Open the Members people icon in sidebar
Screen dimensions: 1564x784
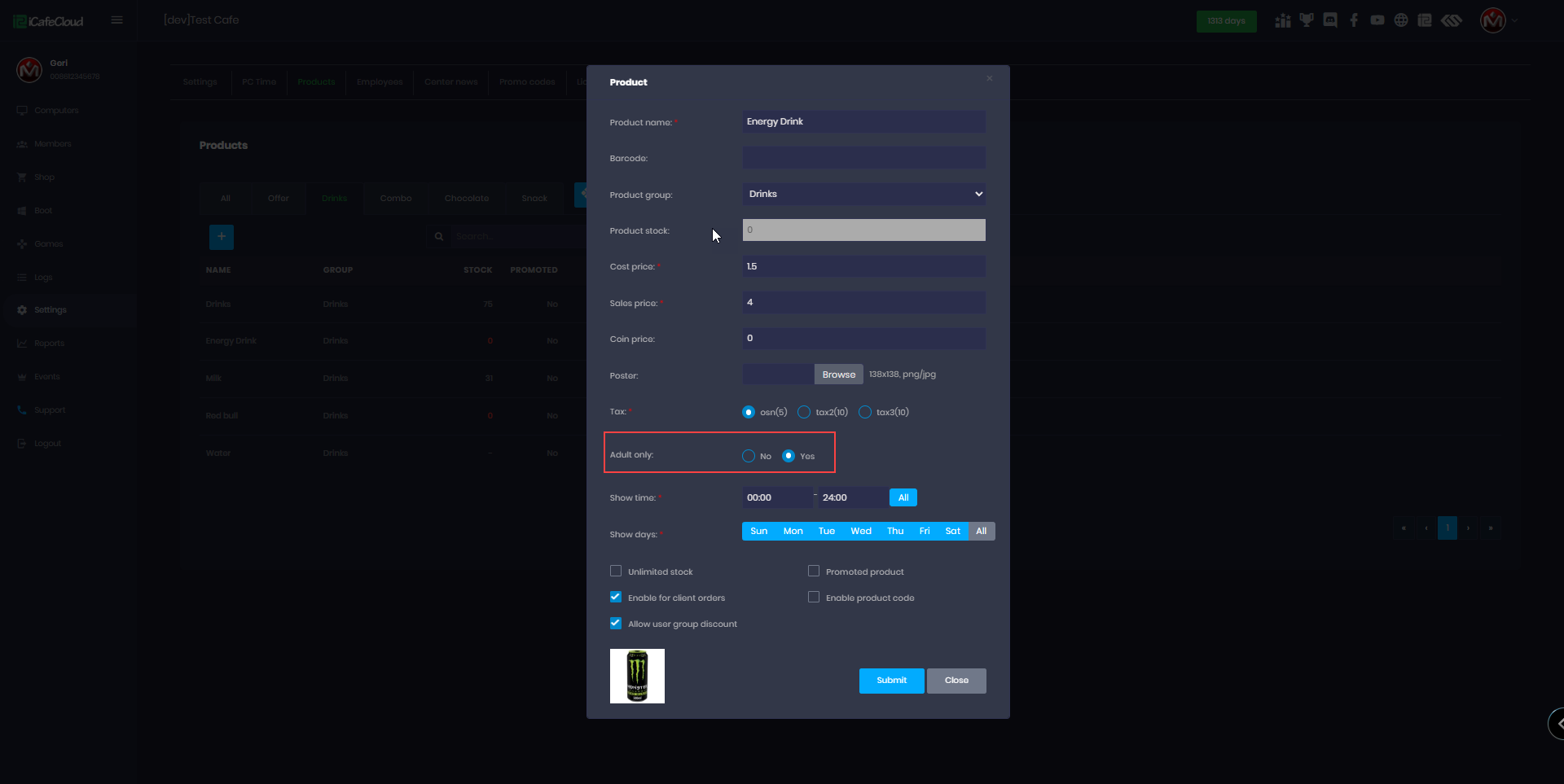tap(22, 144)
